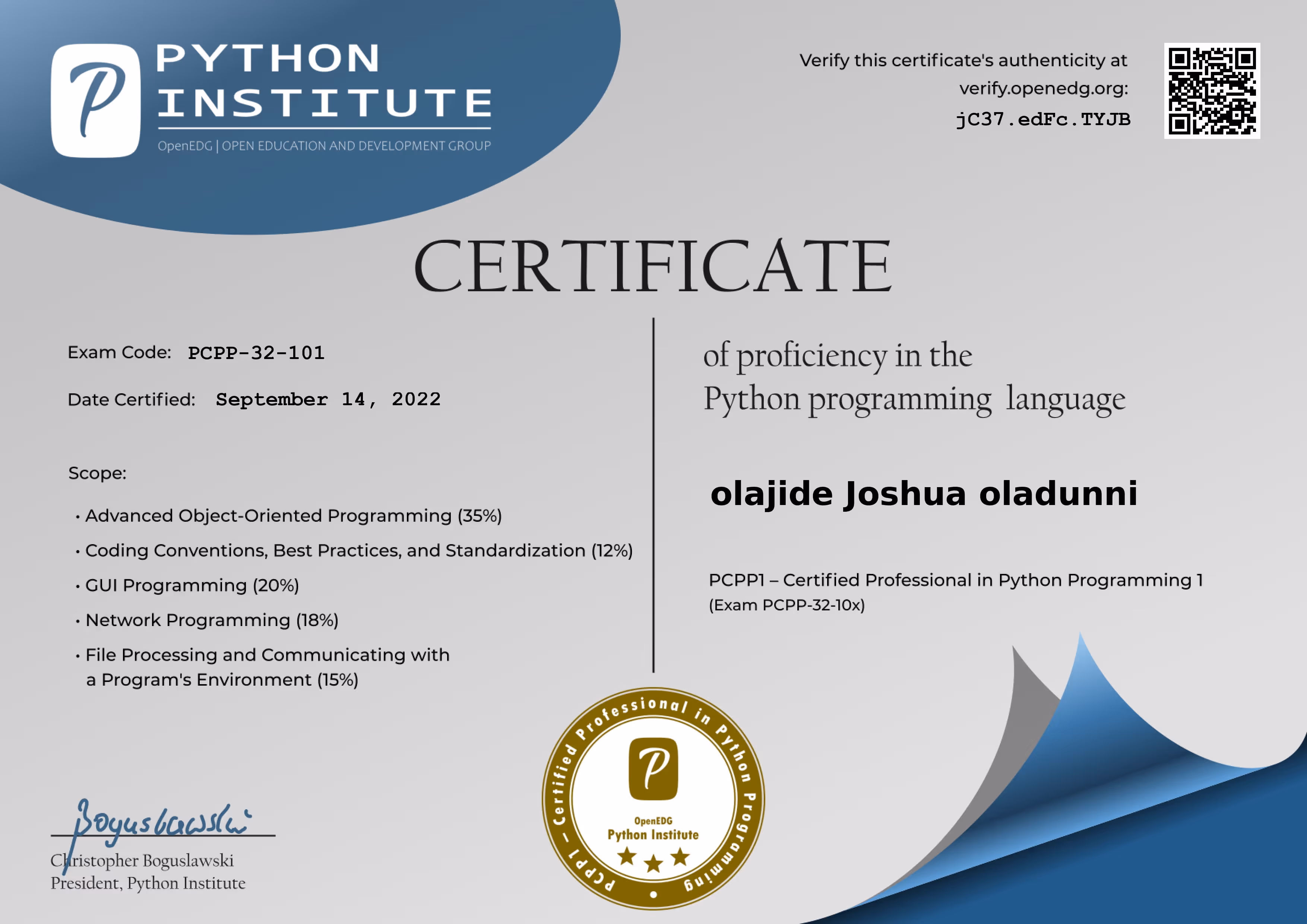The height and width of the screenshot is (924, 1307).
Task: Click the large CERTIFICATE heading
Action: tap(652, 266)
